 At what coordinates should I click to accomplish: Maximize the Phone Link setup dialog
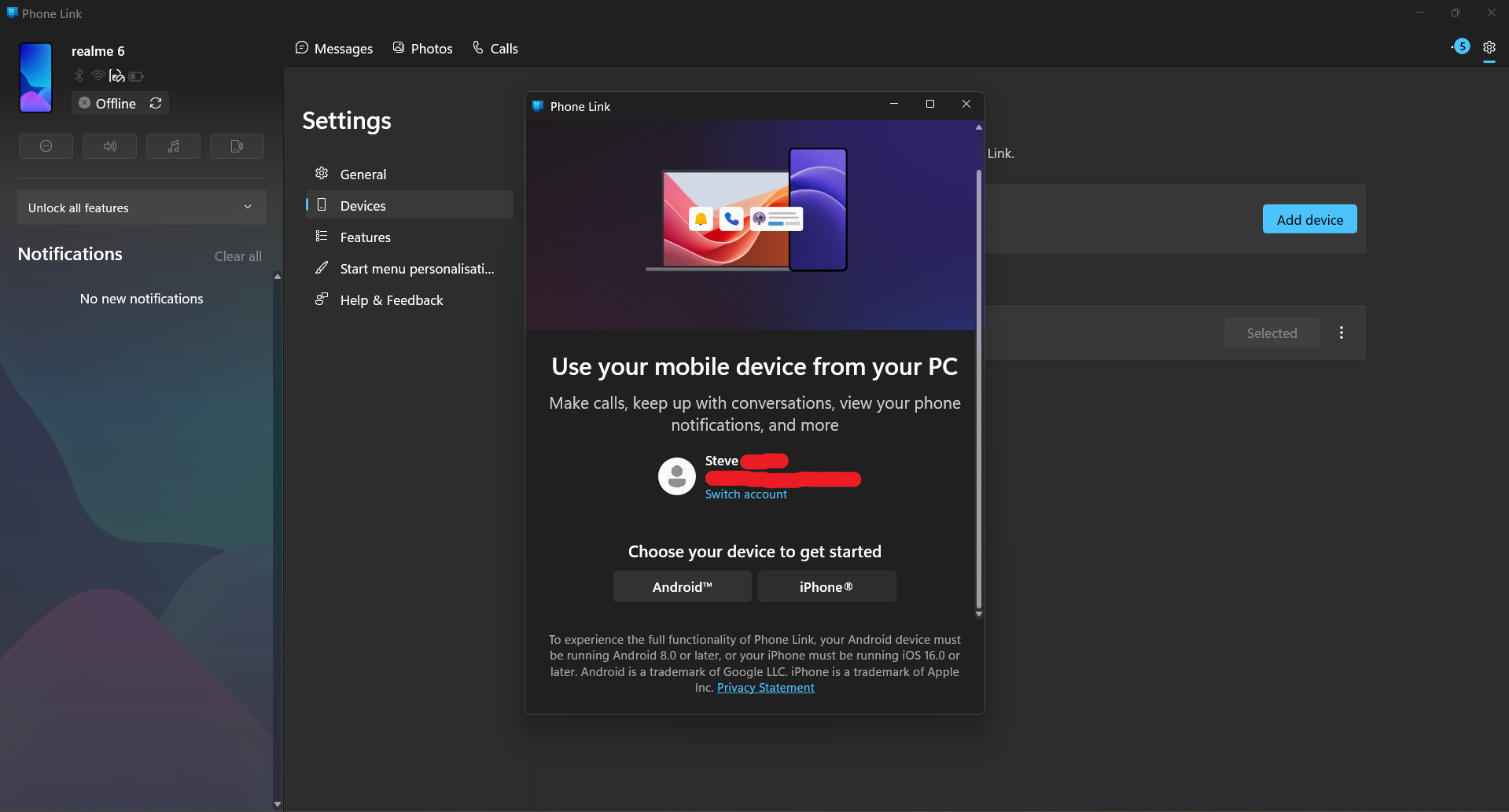[x=930, y=105]
